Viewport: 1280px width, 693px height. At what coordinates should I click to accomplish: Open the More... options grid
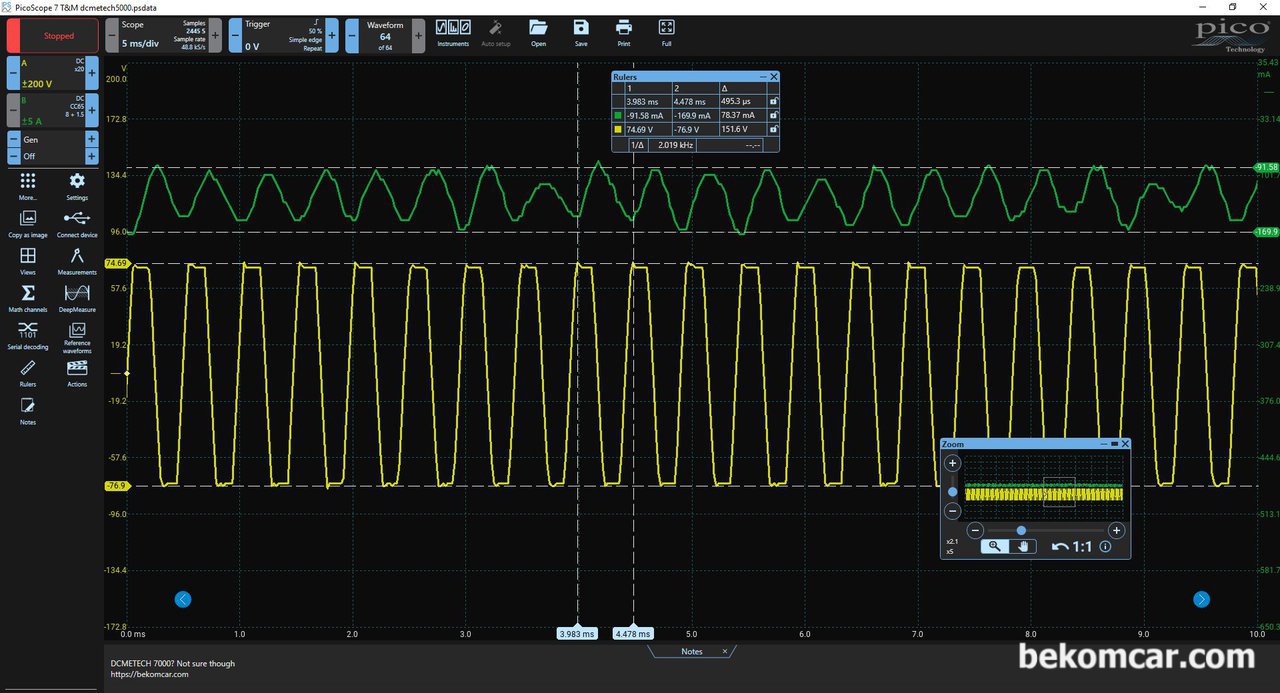28,185
